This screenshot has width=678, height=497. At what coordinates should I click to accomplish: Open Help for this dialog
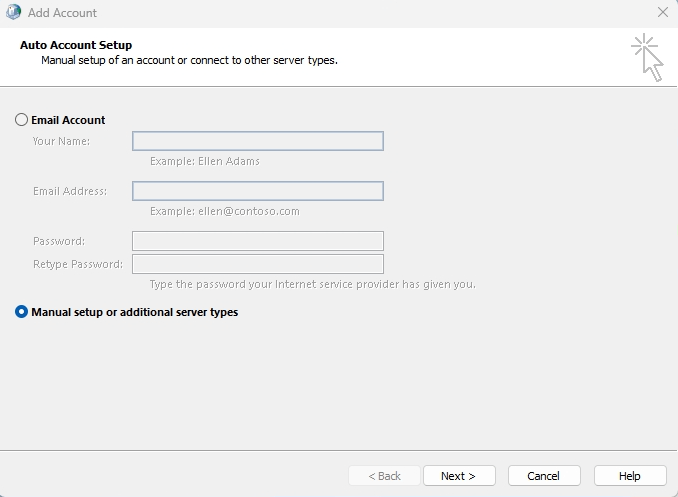click(630, 476)
